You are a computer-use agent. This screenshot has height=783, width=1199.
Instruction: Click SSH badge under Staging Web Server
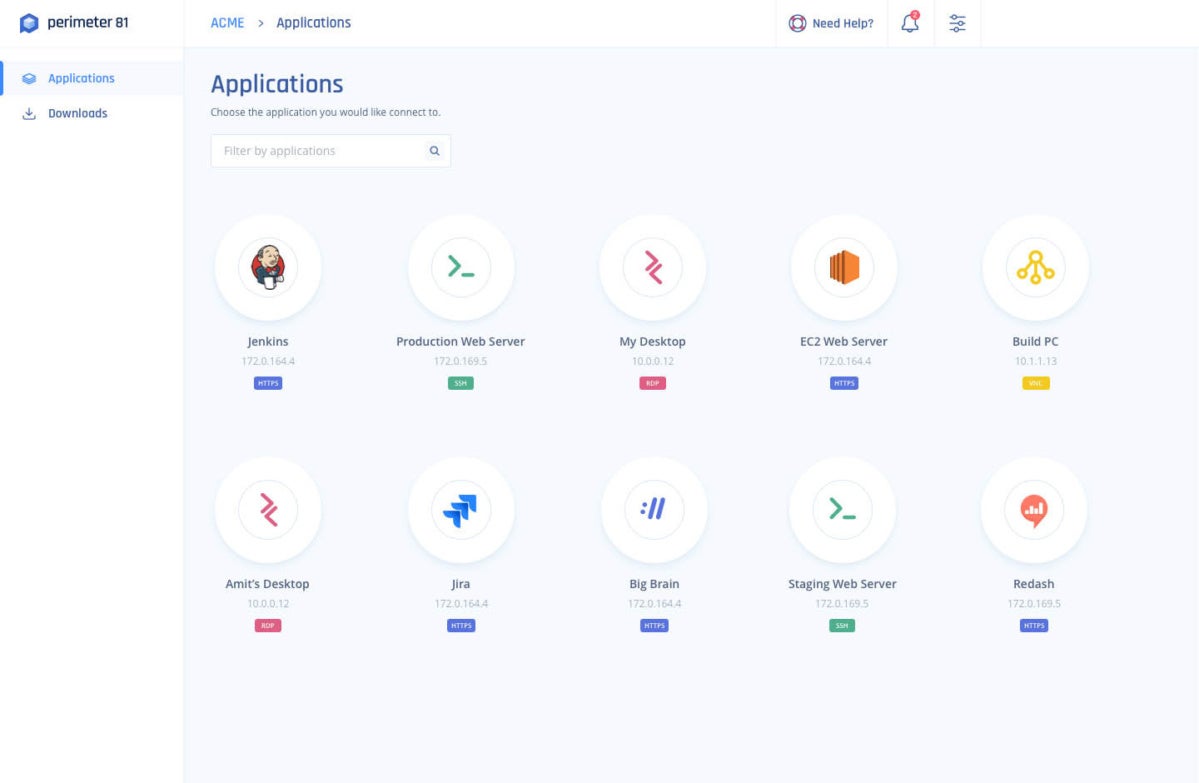click(x=842, y=625)
